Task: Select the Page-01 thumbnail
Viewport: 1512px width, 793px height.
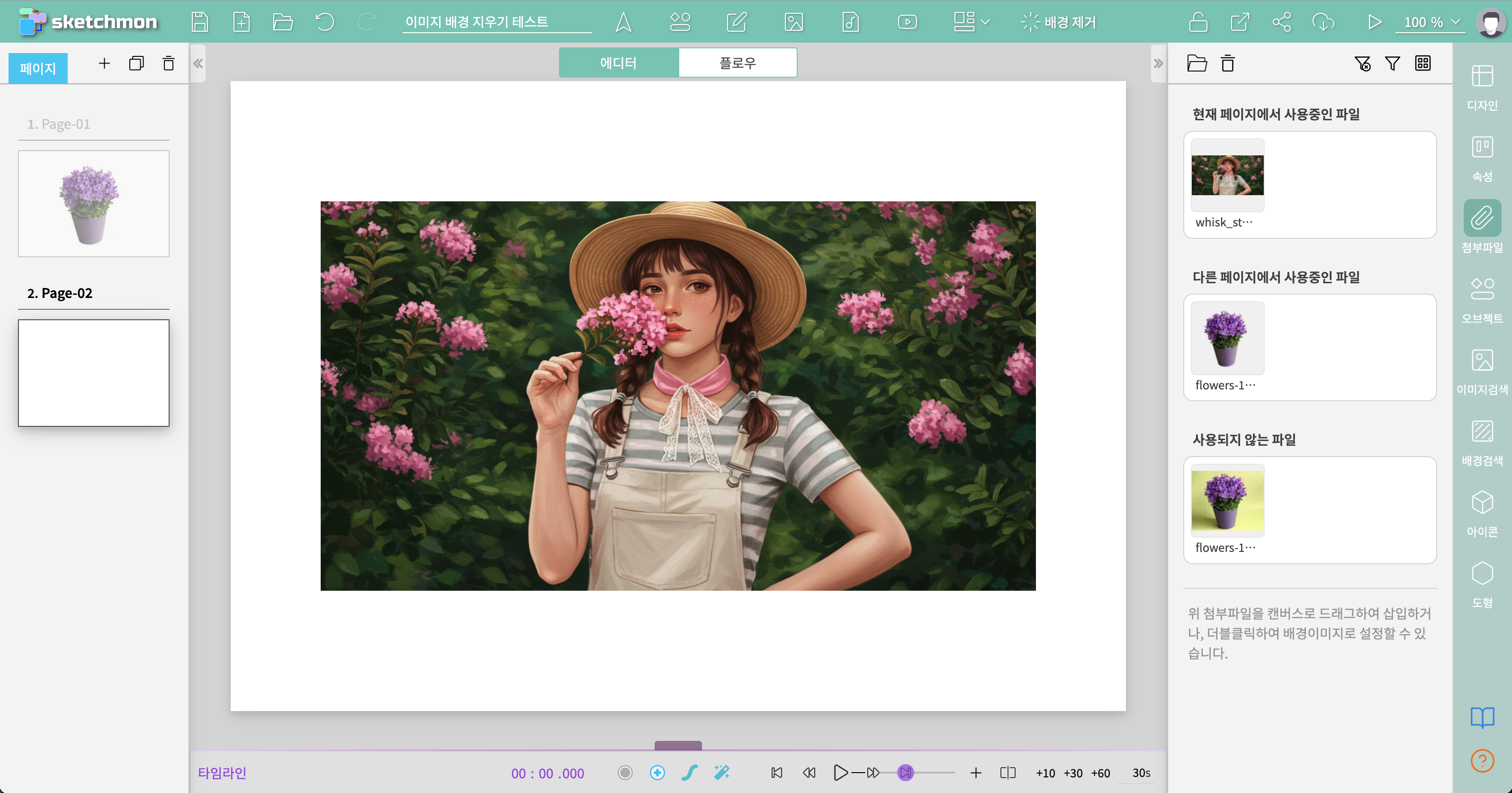Action: pos(94,203)
